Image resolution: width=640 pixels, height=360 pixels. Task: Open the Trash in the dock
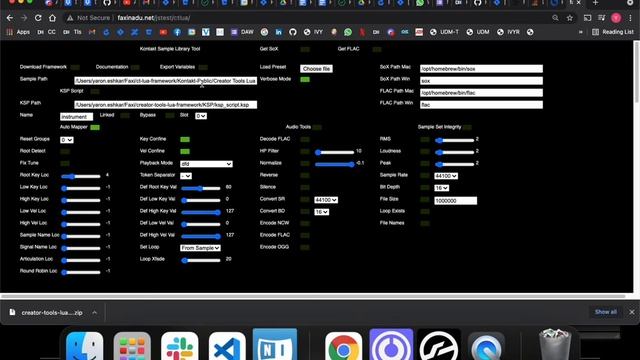(x=554, y=345)
